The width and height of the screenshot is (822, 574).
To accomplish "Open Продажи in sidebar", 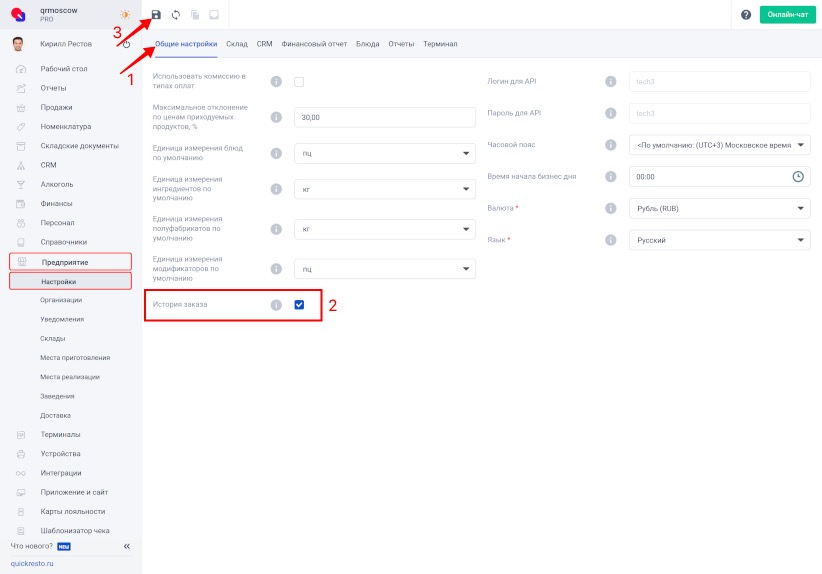I will [x=56, y=107].
